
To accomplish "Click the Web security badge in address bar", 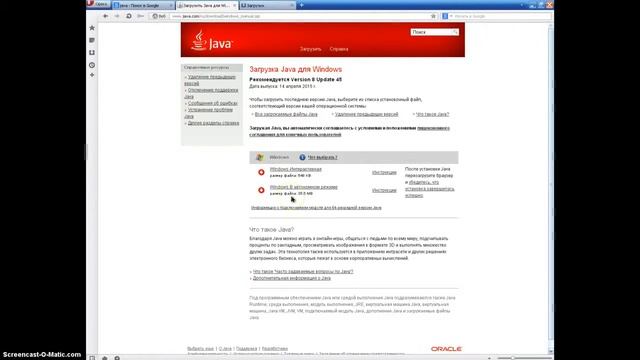I will pos(159,16).
